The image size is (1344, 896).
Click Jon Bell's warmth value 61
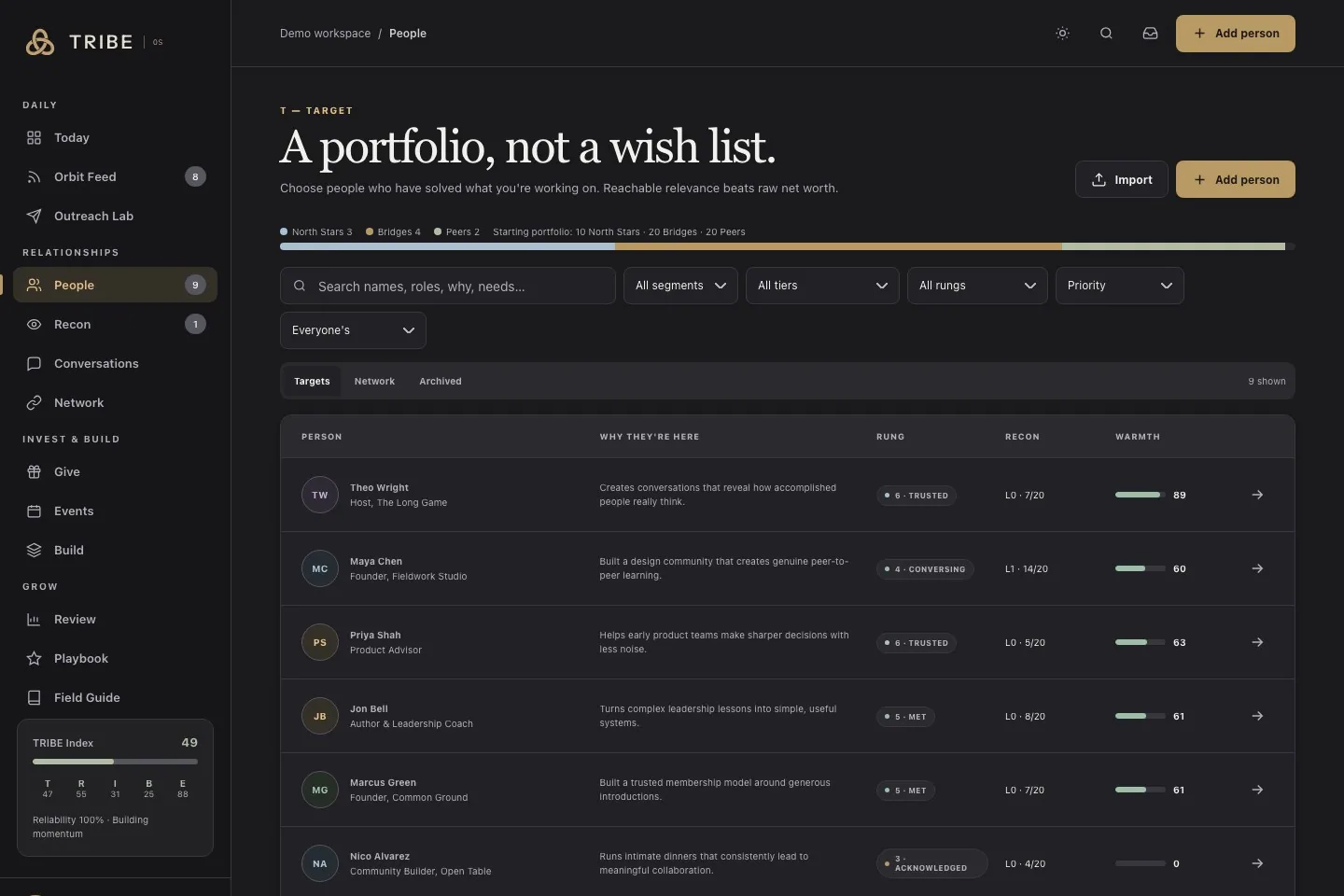click(1179, 717)
